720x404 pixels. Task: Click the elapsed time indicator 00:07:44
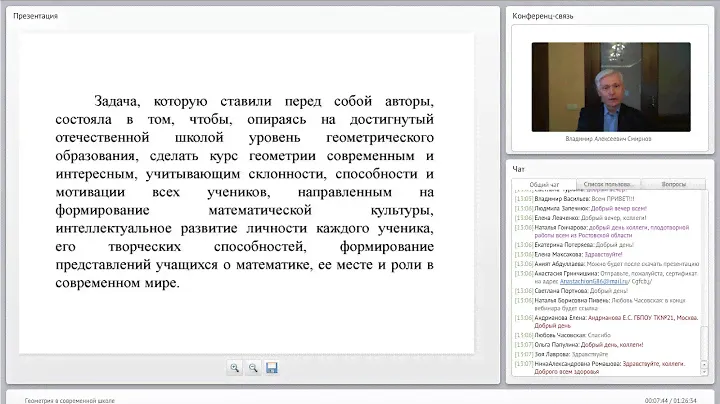(657, 399)
